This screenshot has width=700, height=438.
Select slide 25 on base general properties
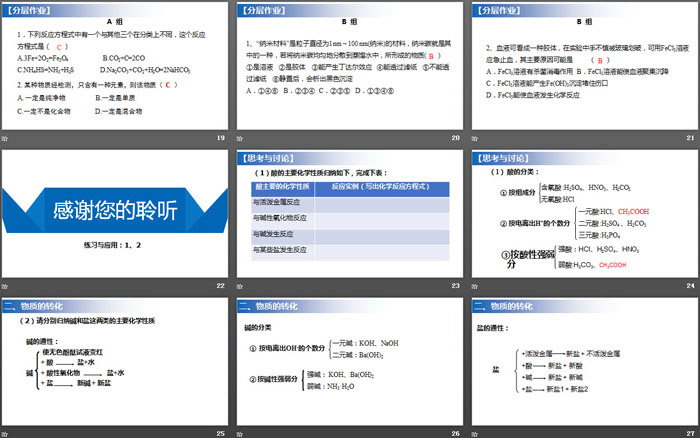coord(114,361)
